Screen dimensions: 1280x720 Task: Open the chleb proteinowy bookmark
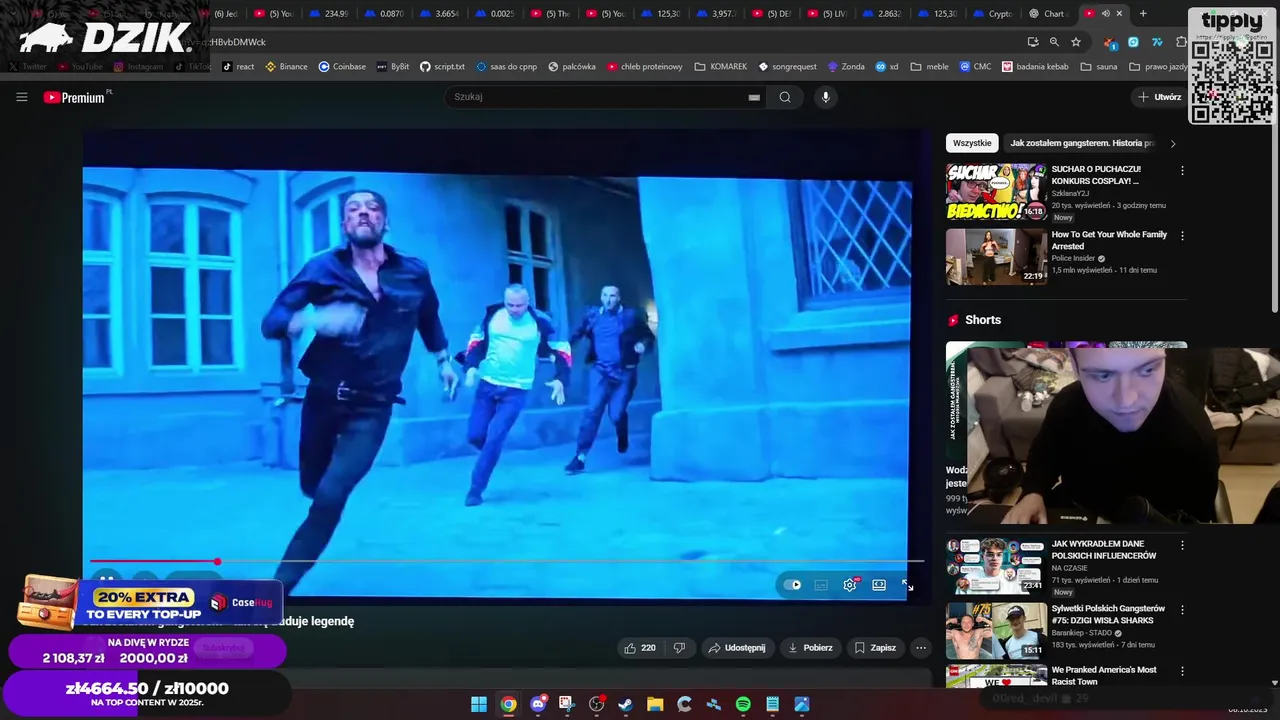point(644,67)
